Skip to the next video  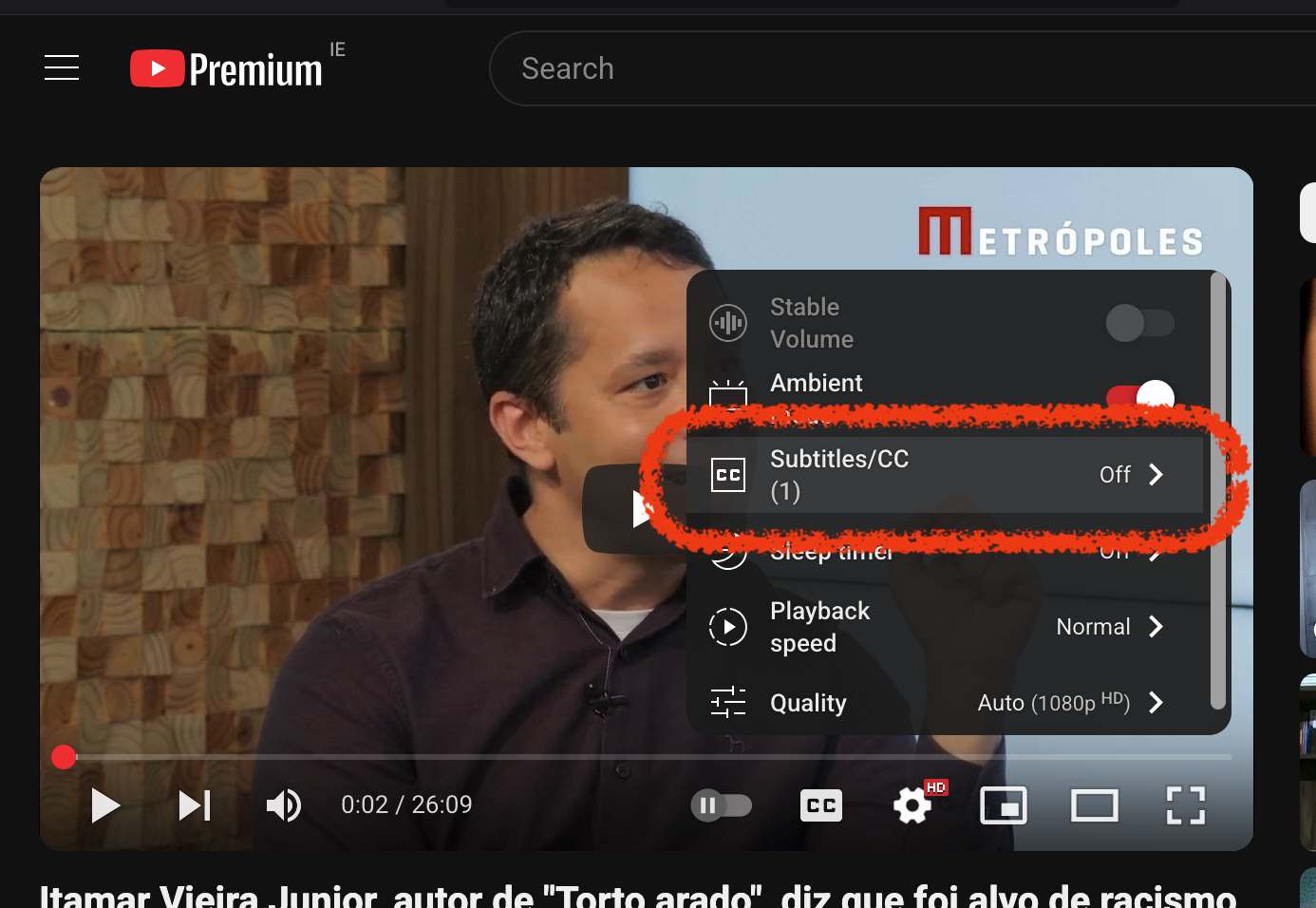click(x=194, y=804)
